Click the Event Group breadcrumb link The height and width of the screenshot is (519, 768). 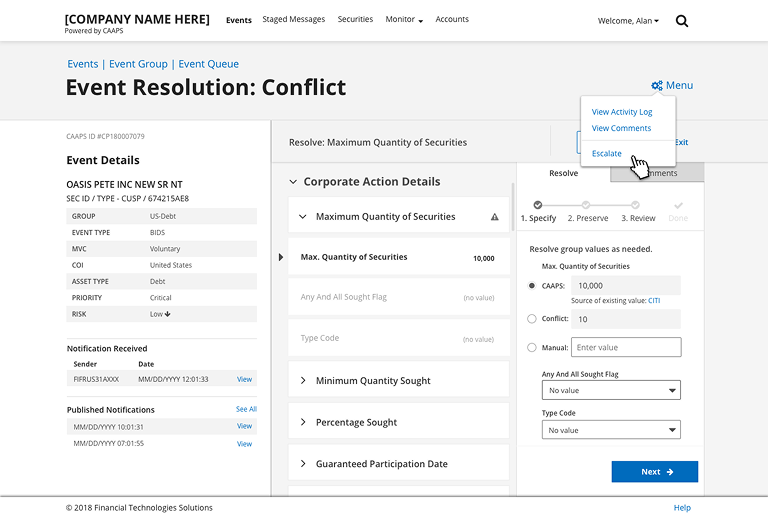(138, 64)
